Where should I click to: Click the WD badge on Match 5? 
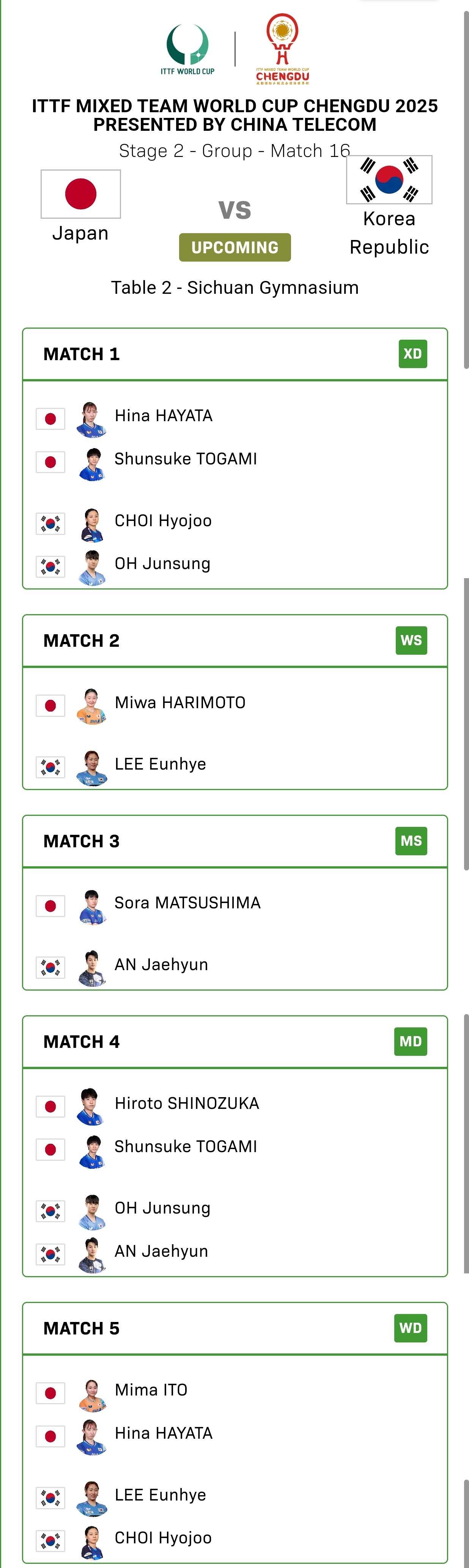tap(411, 1328)
